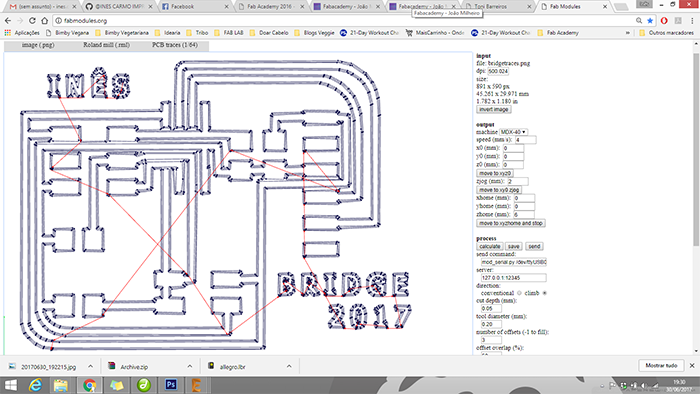The image size is (700, 394).
Task: Switch to the Gmail (sem assunto) tab
Action: click(x=42, y=7)
